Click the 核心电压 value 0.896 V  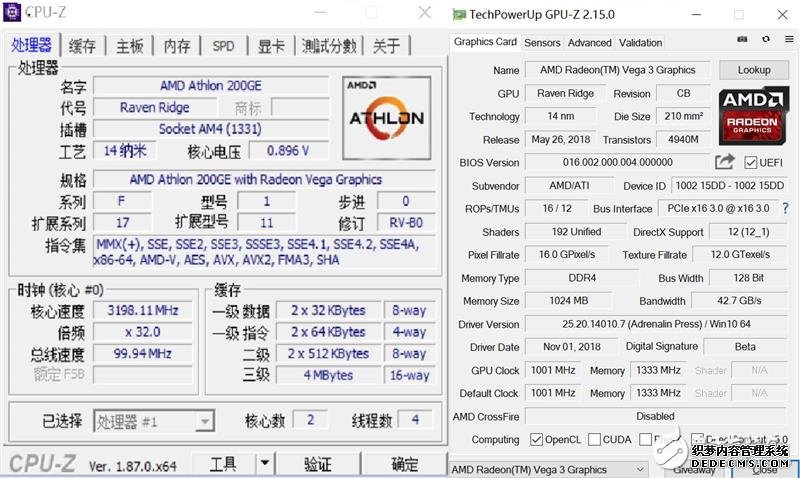pos(288,150)
